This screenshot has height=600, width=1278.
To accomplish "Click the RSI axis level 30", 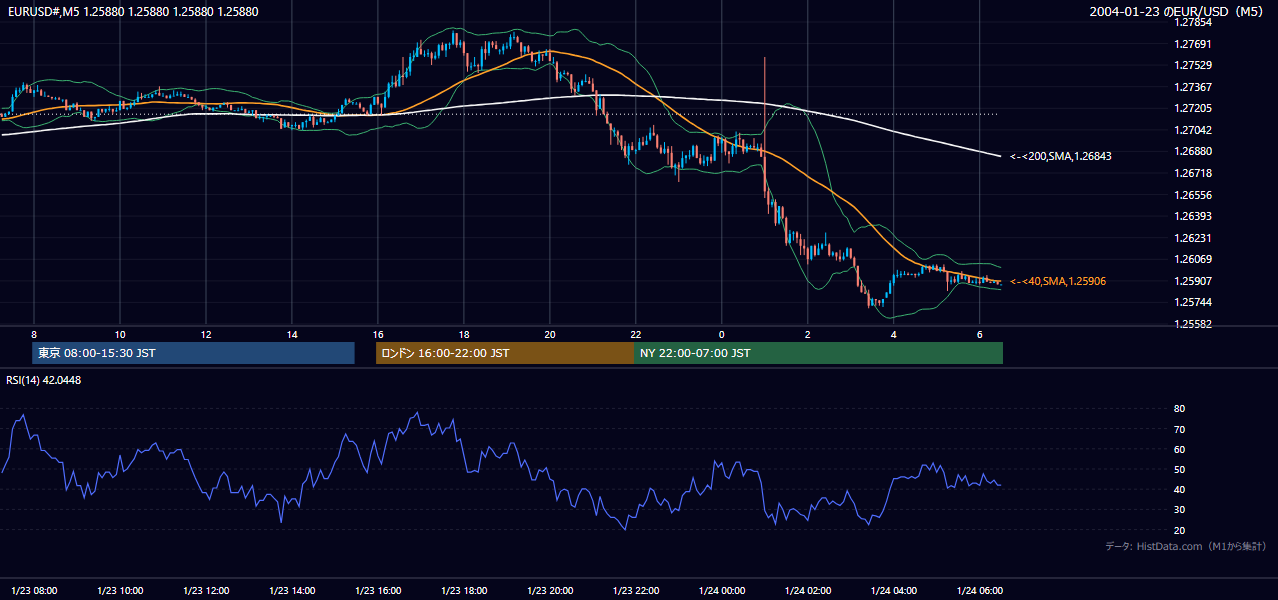I will (1179, 510).
